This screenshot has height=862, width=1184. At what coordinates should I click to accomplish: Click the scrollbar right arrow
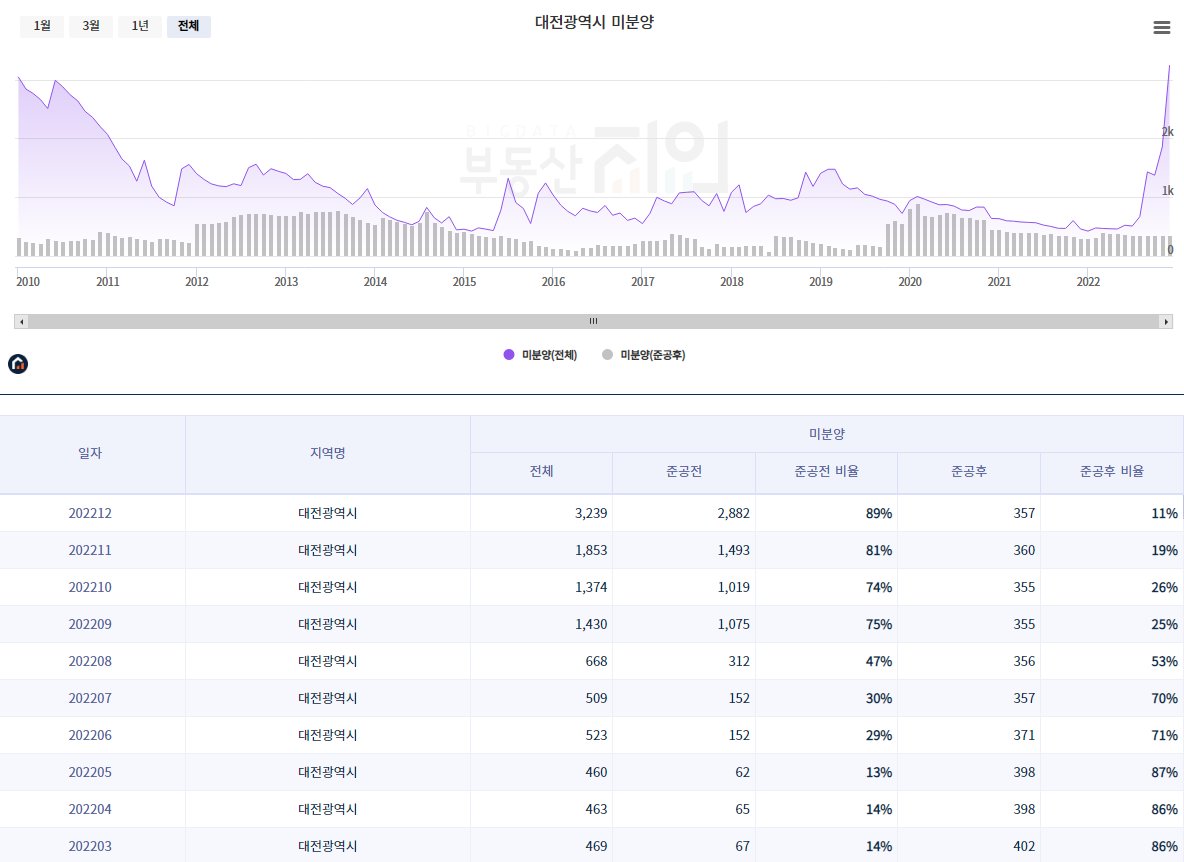(1166, 322)
